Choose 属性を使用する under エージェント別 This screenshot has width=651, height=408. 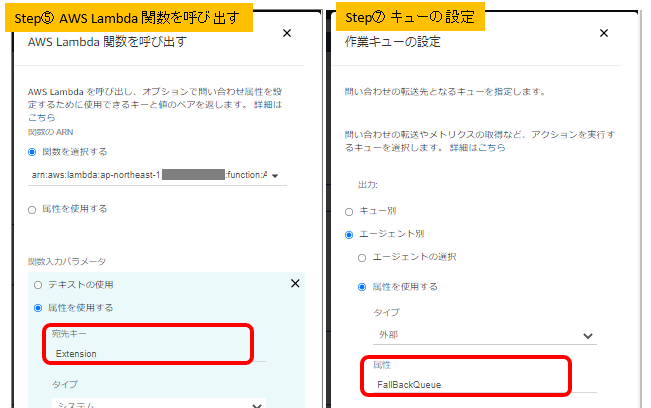point(362,287)
